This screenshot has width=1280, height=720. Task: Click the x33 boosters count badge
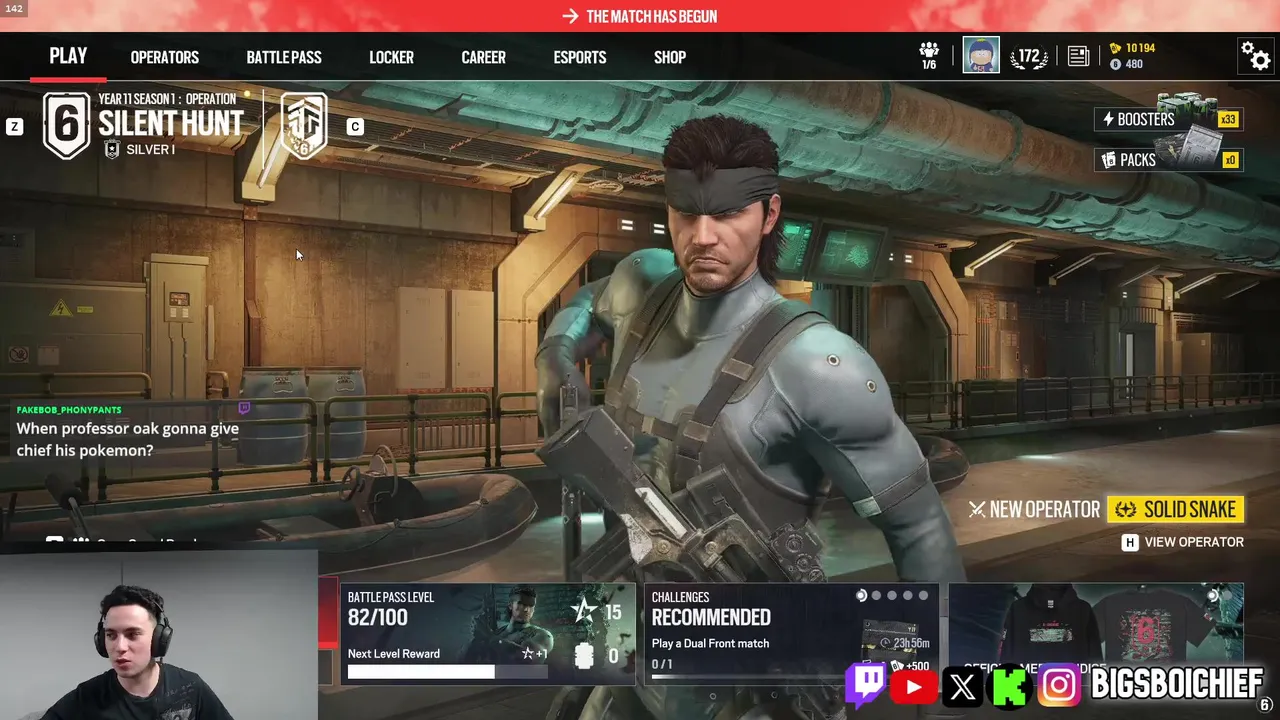click(1228, 119)
